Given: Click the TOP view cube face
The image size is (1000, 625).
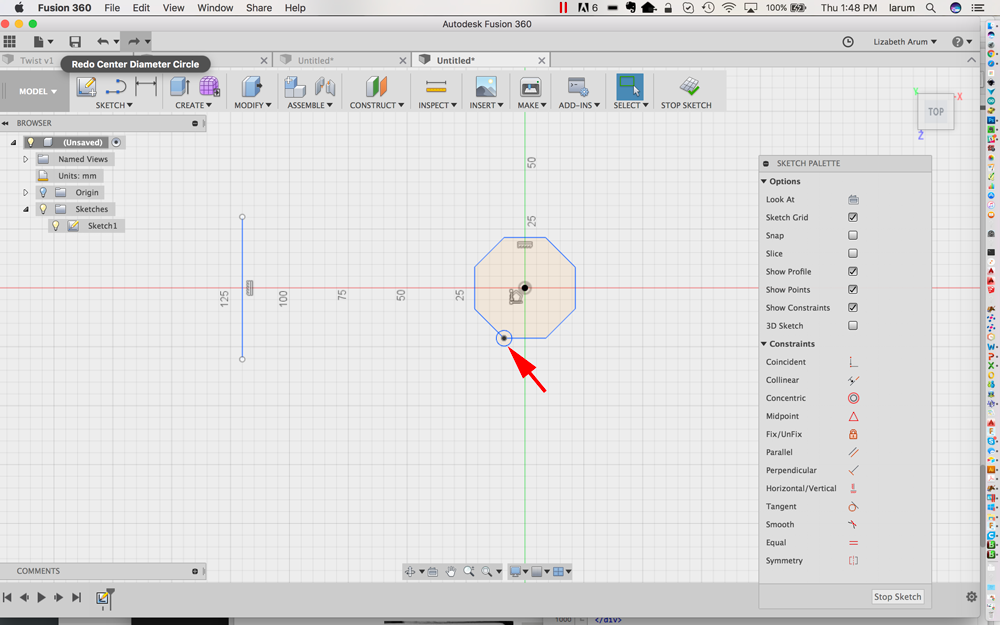Looking at the screenshot, I should pyautogui.click(x=936, y=112).
